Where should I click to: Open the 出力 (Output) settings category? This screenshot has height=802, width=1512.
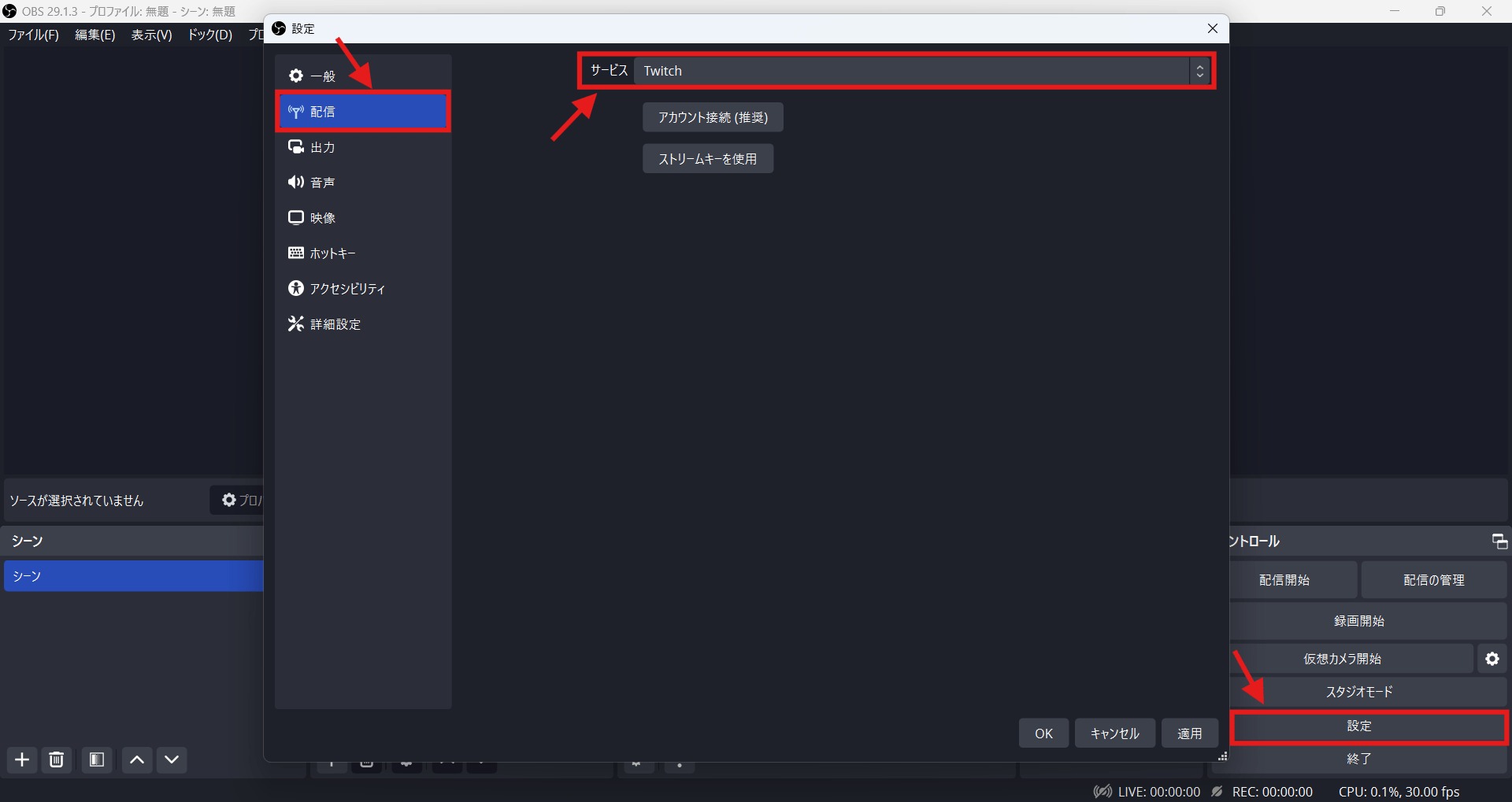tap(362, 147)
